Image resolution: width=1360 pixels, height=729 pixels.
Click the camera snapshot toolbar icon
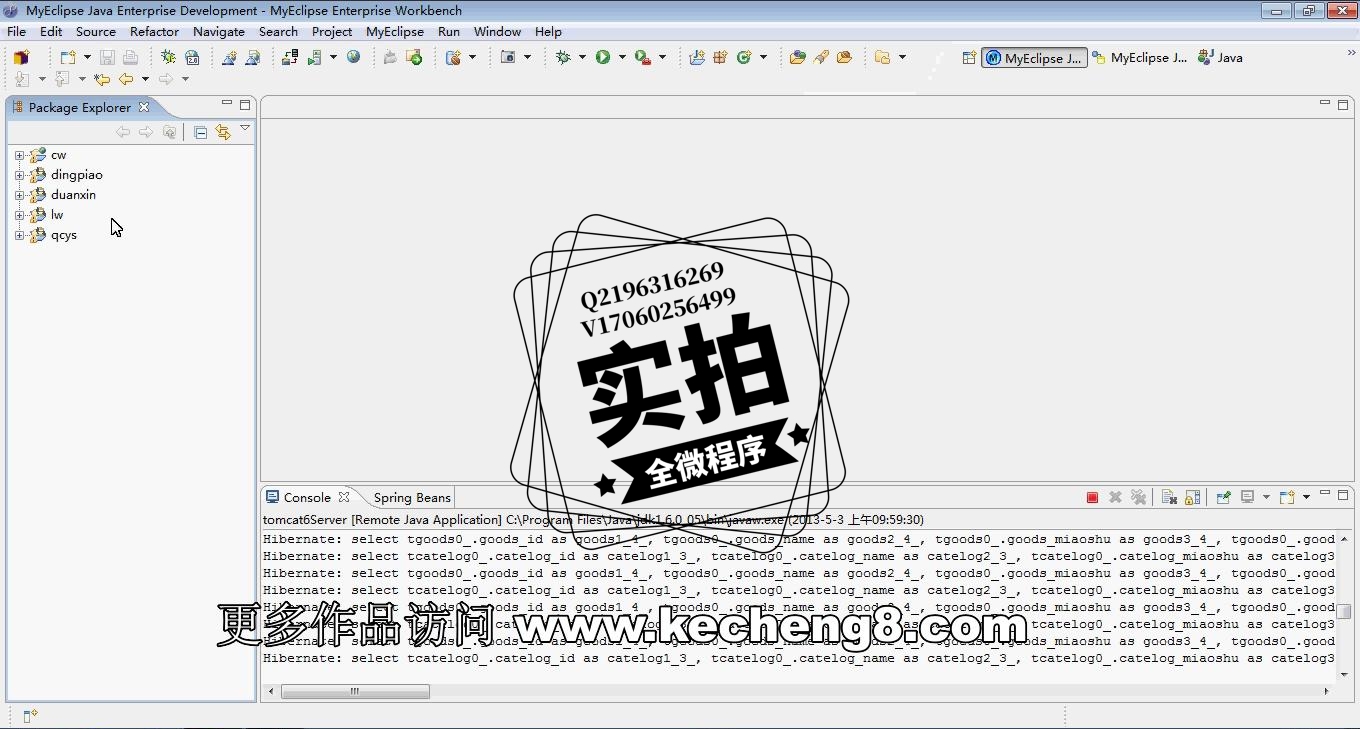pos(508,57)
